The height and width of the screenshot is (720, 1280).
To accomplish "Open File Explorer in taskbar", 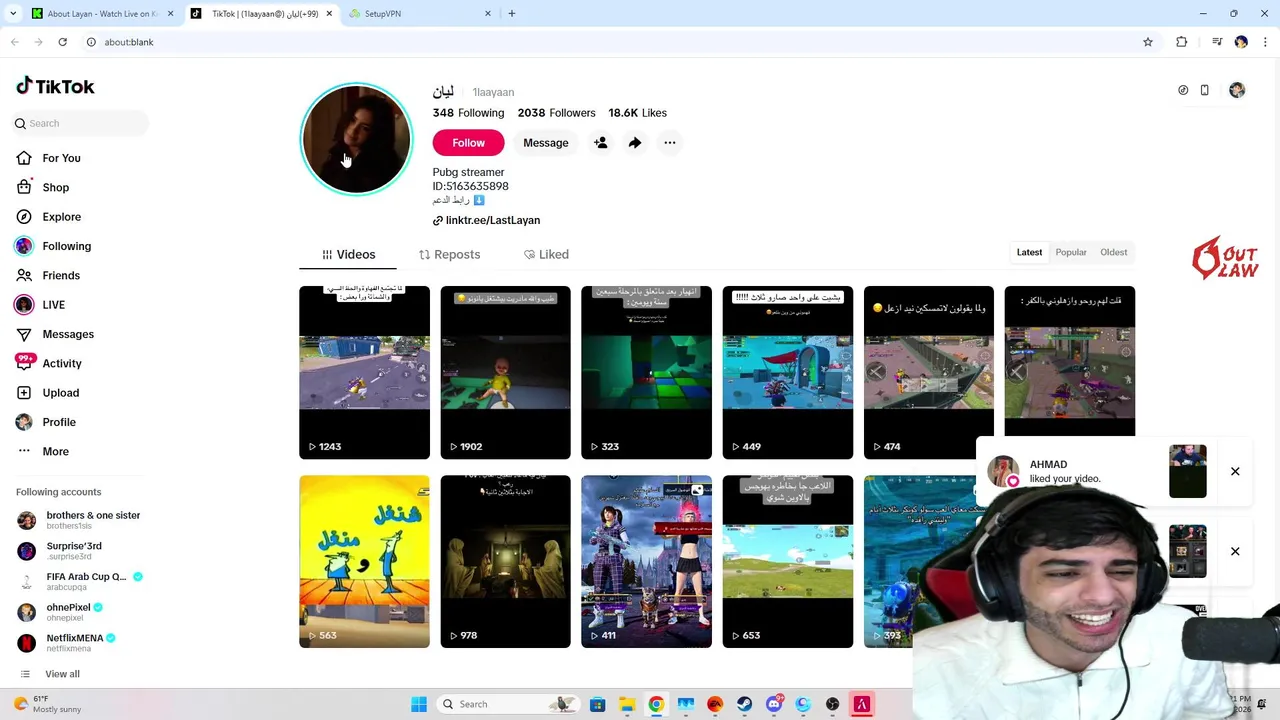I will [x=627, y=704].
